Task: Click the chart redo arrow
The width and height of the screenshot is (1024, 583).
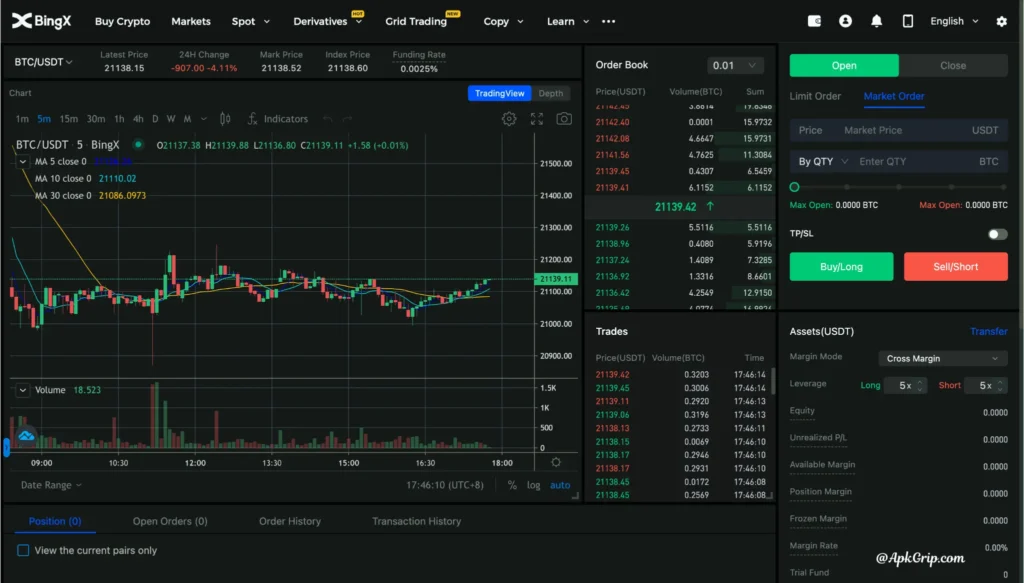Action: tap(347, 119)
